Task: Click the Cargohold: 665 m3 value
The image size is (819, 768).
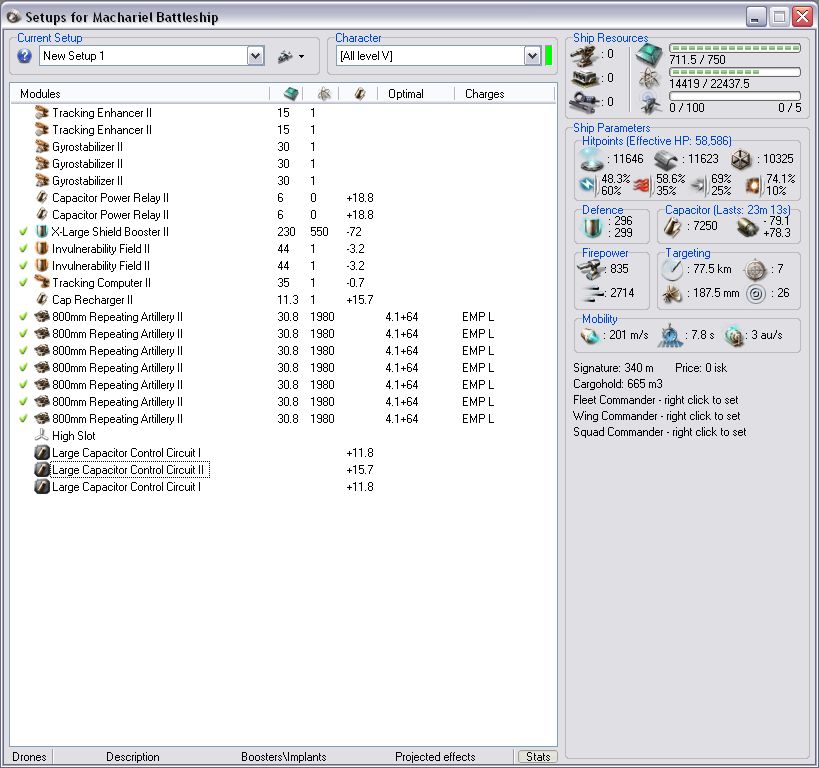Action: pyautogui.click(x=618, y=384)
